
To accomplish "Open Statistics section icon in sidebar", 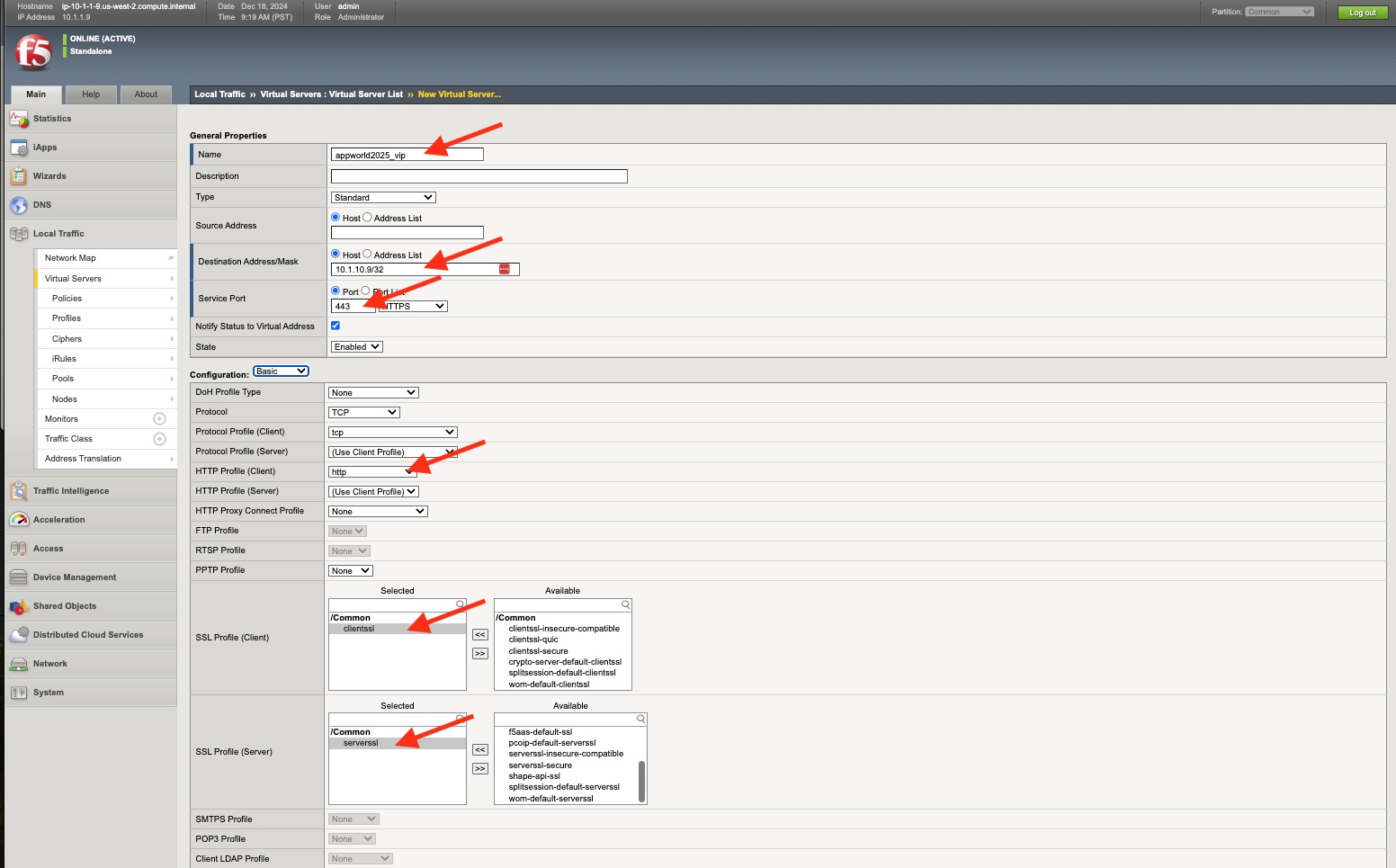I will pyautogui.click(x=19, y=119).
